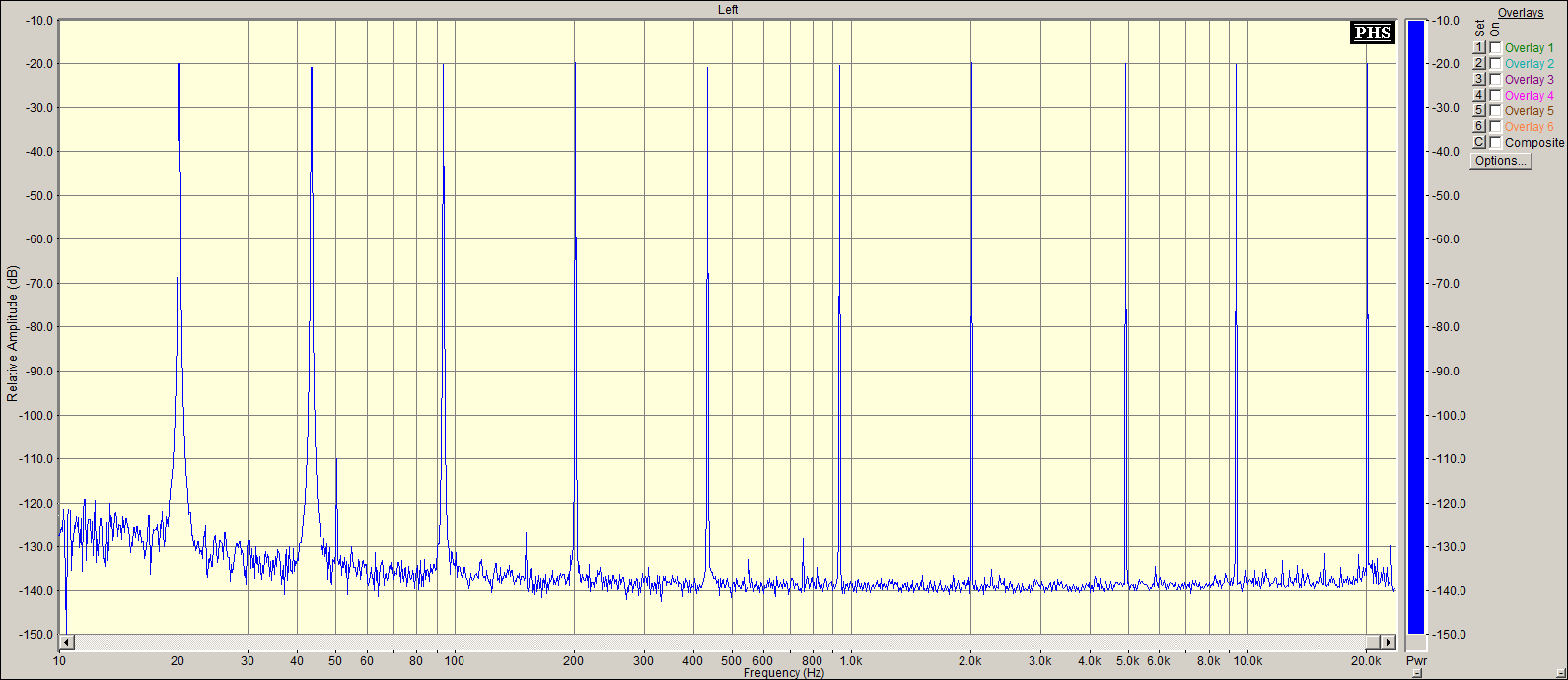The height and width of the screenshot is (680, 1568).
Task: Toggle the Overlay 5 checkbox
Action: [1495, 110]
